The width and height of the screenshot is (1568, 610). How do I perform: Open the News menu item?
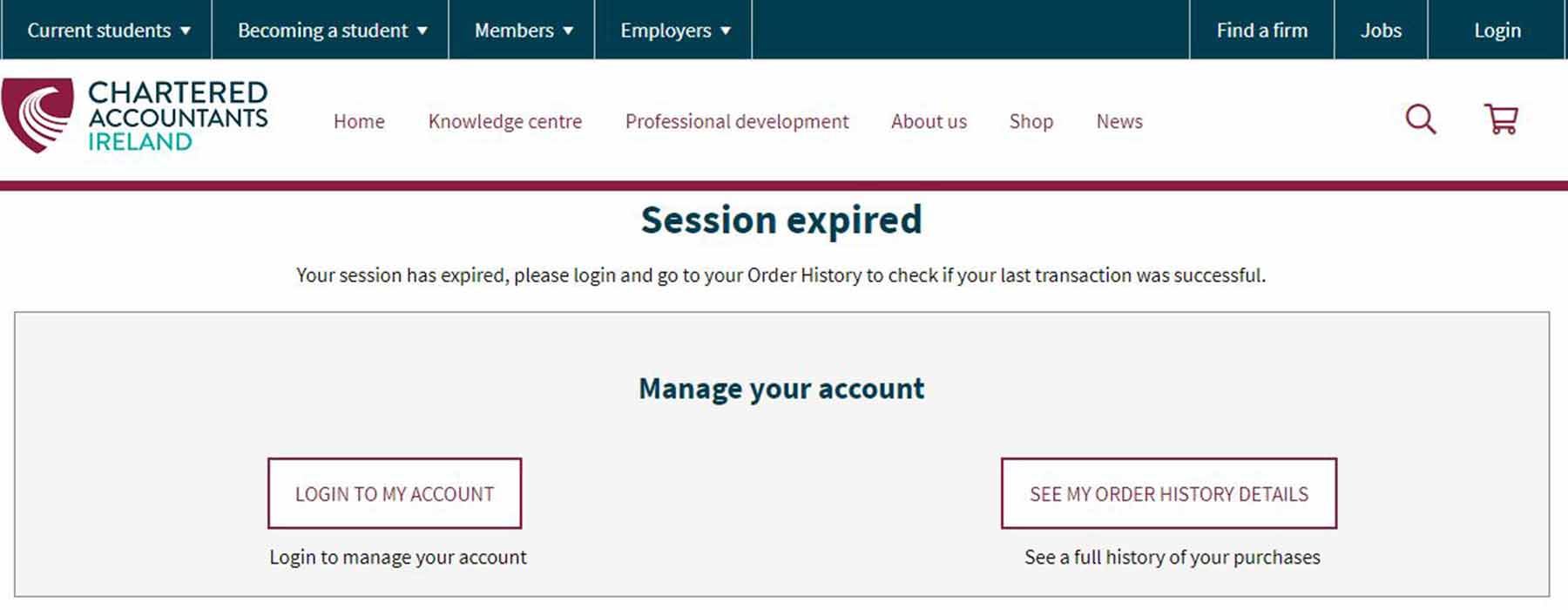[1119, 121]
